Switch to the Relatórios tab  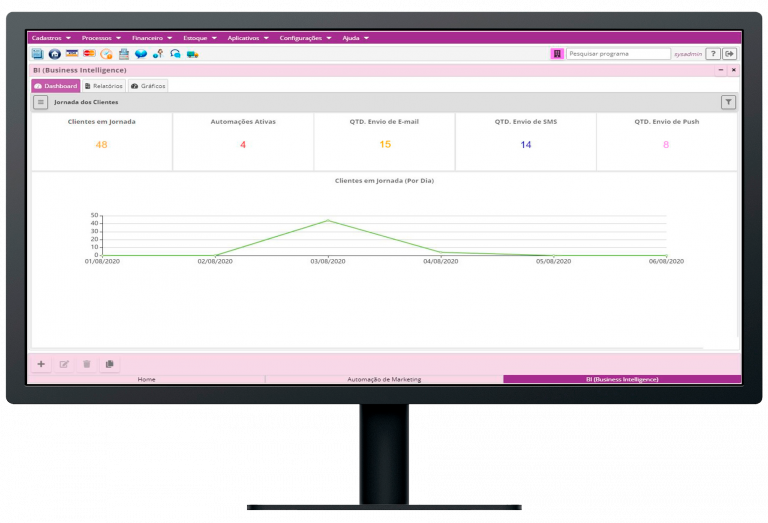[104, 86]
